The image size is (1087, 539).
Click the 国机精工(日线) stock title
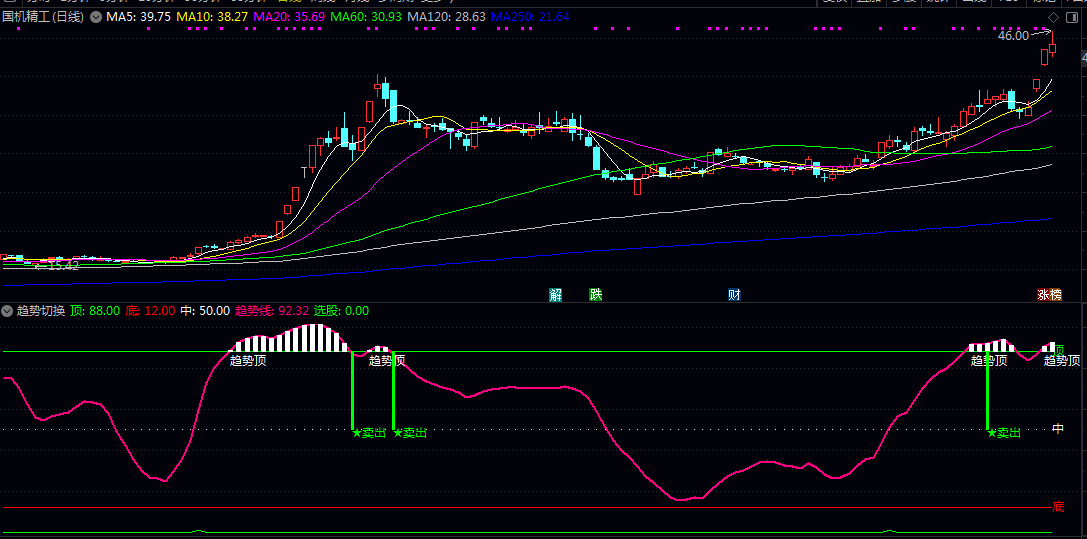coord(43,18)
